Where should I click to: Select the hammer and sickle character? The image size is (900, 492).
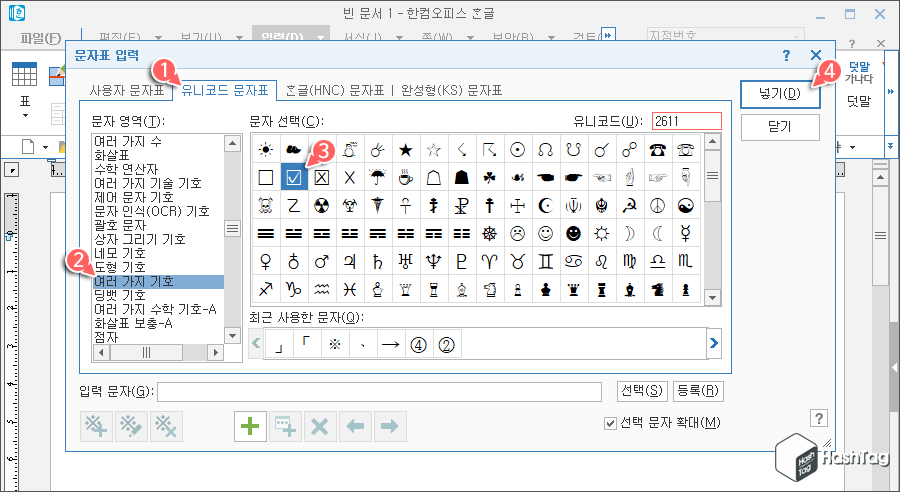point(630,206)
